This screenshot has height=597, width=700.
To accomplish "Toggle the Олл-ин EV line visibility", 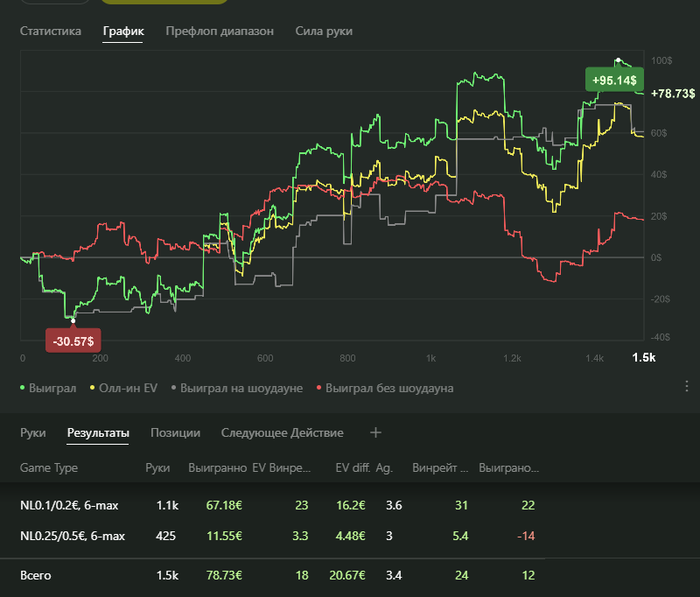I will pyautogui.click(x=124, y=388).
